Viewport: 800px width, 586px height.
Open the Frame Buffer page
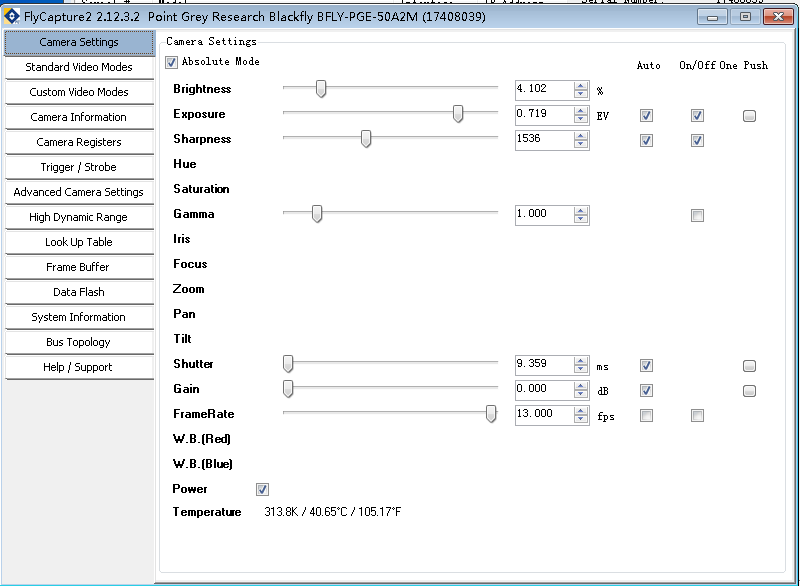point(79,267)
